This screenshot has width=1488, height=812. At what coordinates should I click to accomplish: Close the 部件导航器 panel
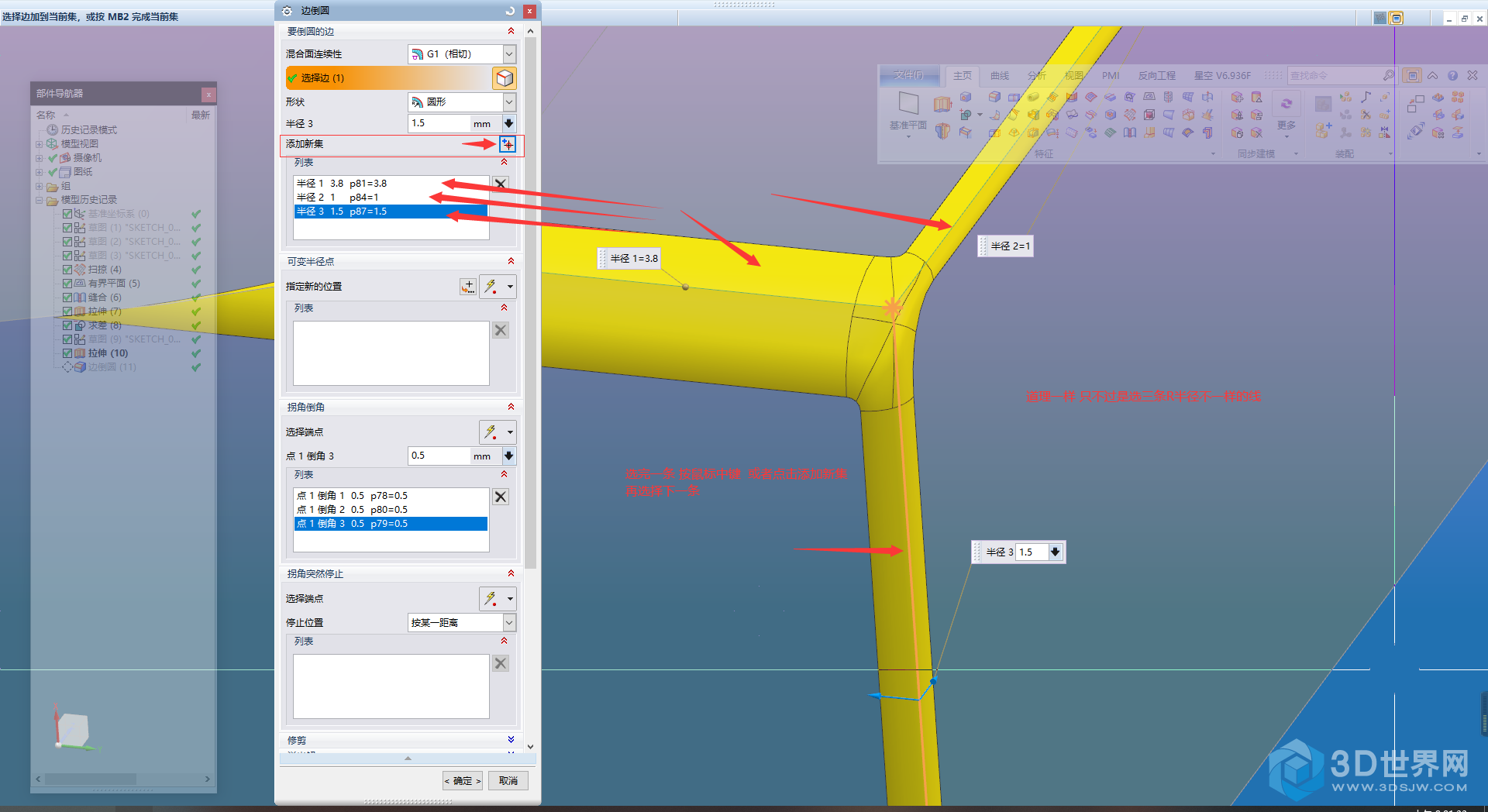pyautogui.click(x=208, y=94)
